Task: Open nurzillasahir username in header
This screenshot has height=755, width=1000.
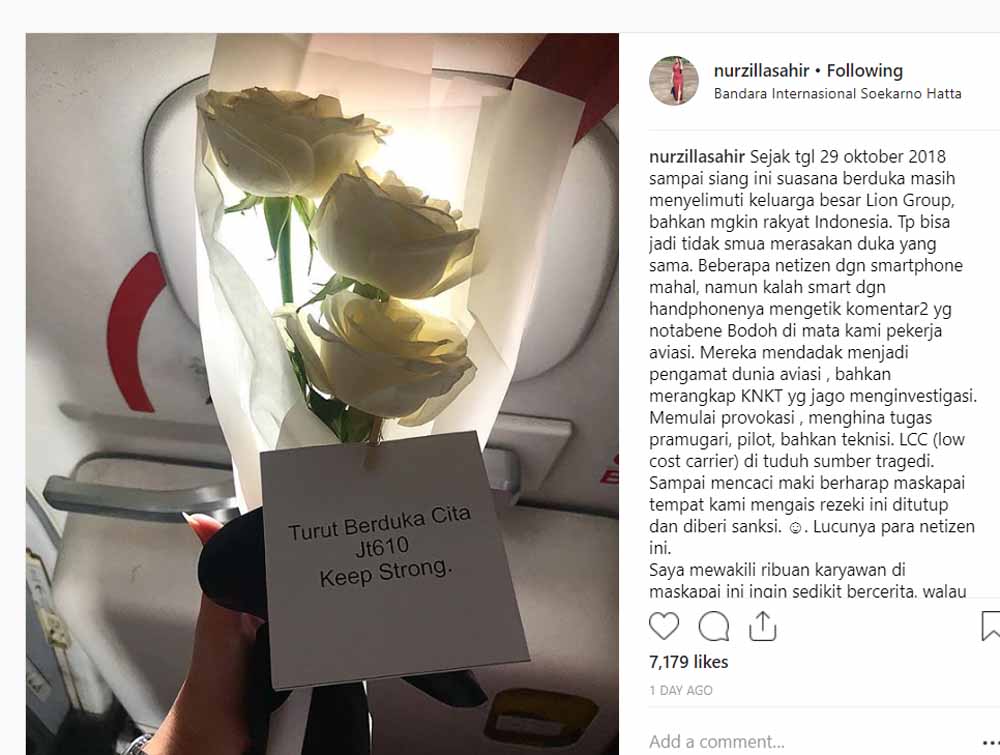Action: pyautogui.click(x=761, y=70)
